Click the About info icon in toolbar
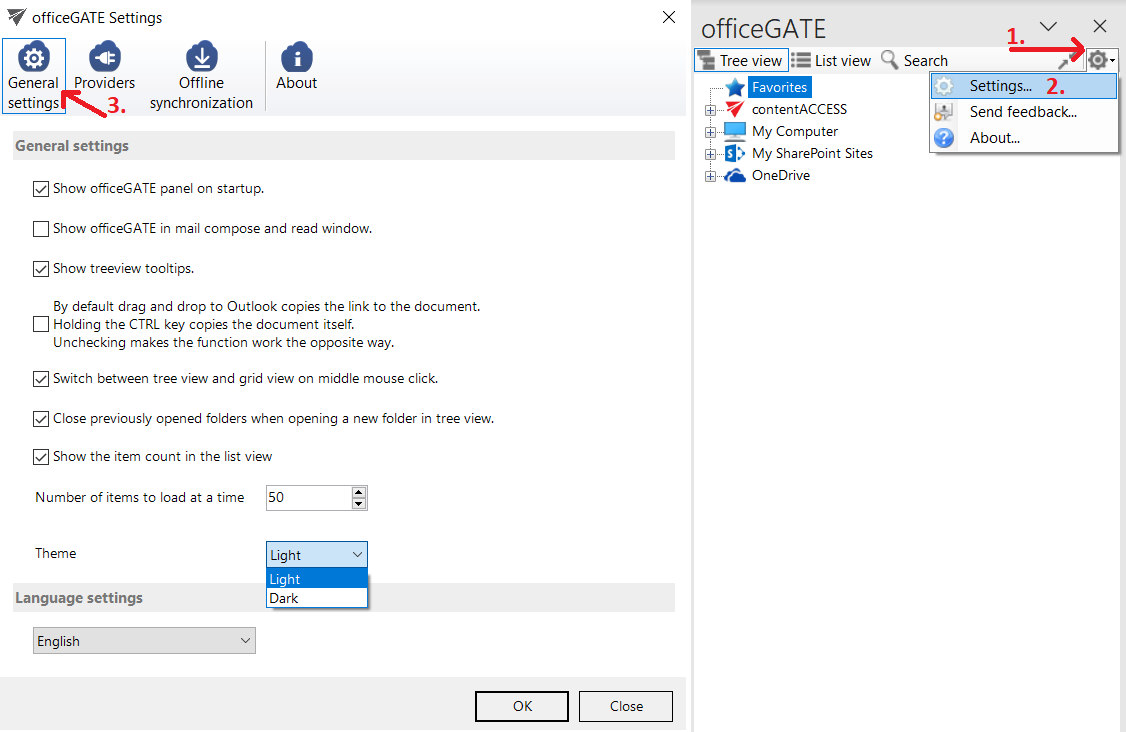Image resolution: width=1126 pixels, height=732 pixels. [x=296, y=57]
